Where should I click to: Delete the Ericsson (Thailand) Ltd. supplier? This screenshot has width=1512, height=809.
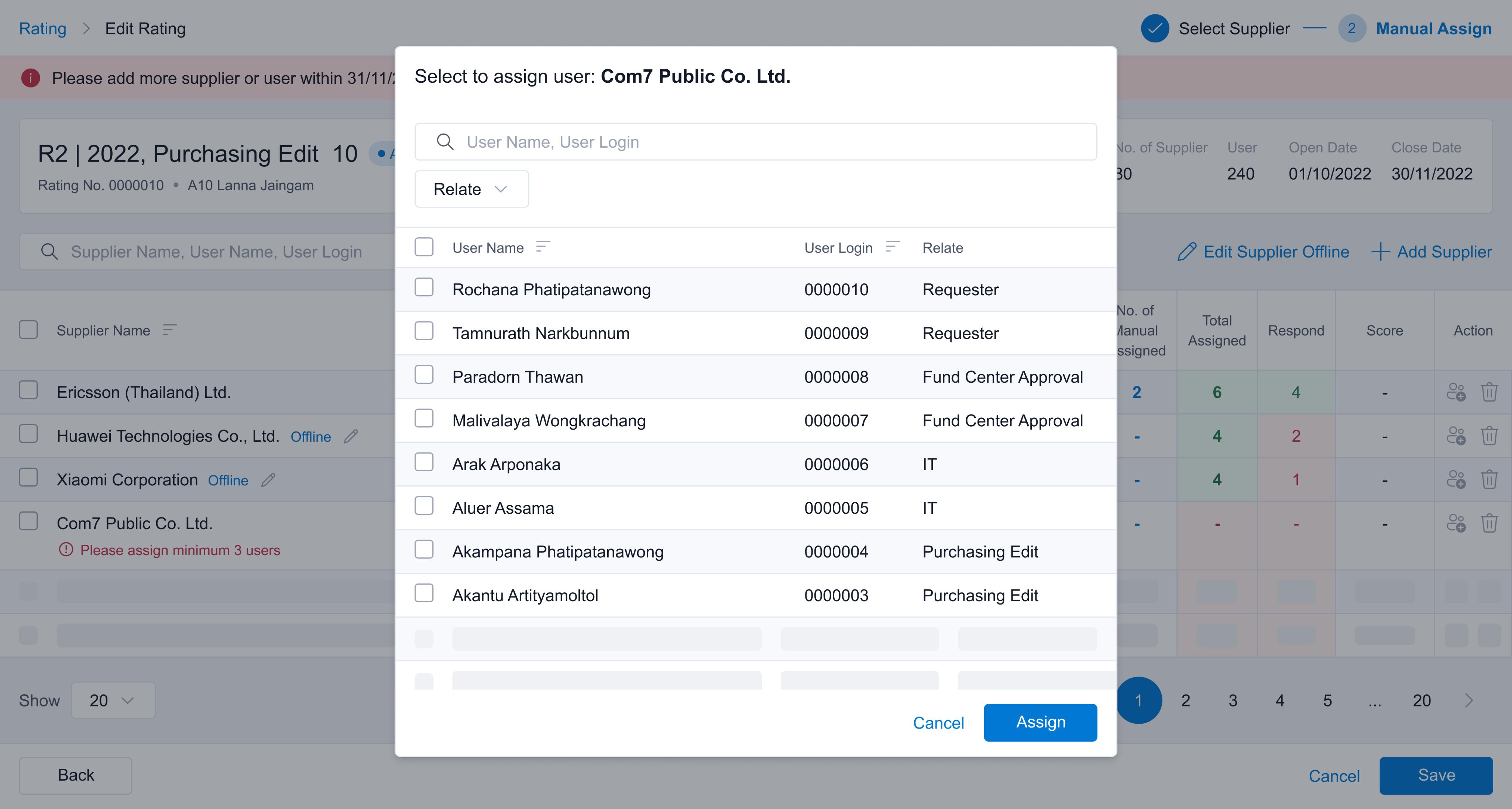(x=1489, y=392)
